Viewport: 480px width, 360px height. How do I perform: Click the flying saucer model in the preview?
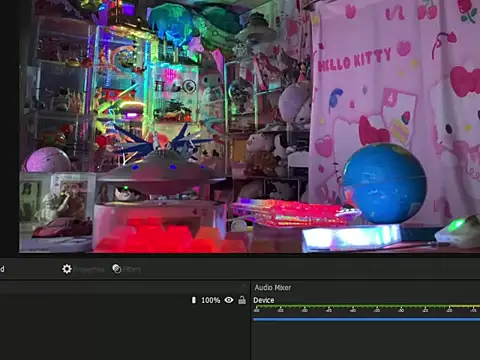(x=157, y=173)
